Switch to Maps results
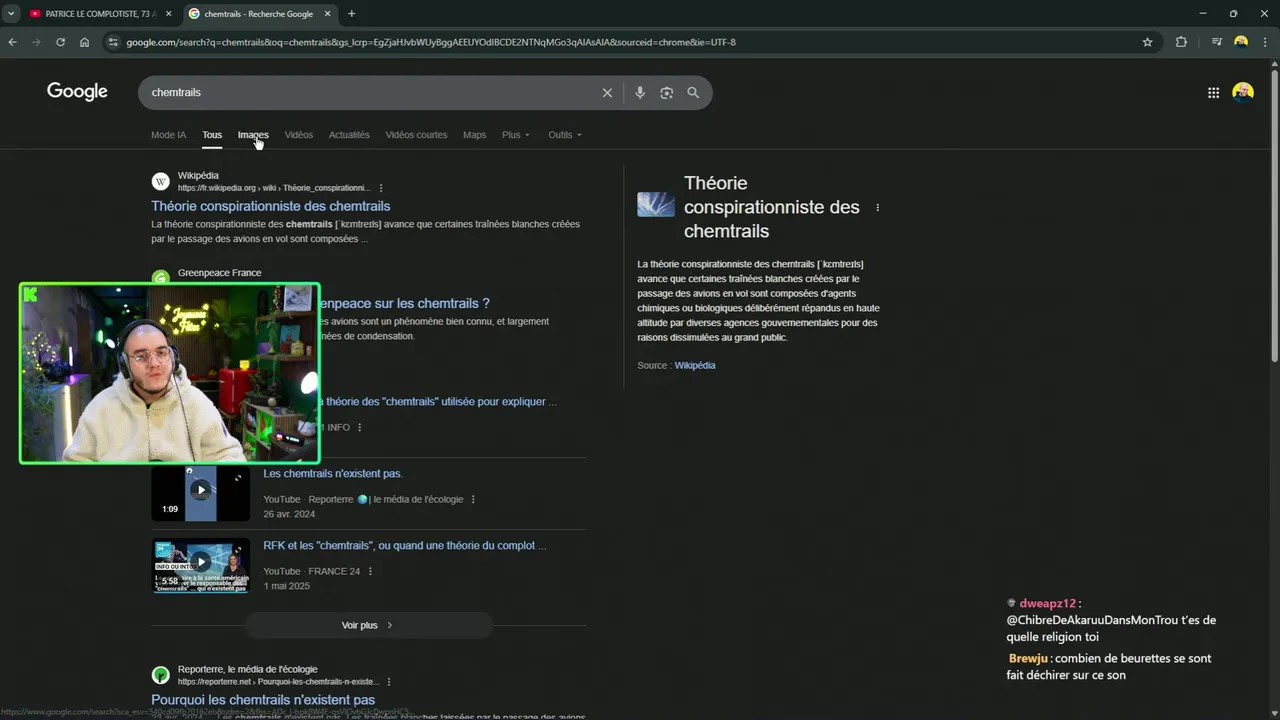Image resolution: width=1280 pixels, height=720 pixels. pyautogui.click(x=474, y=135)
